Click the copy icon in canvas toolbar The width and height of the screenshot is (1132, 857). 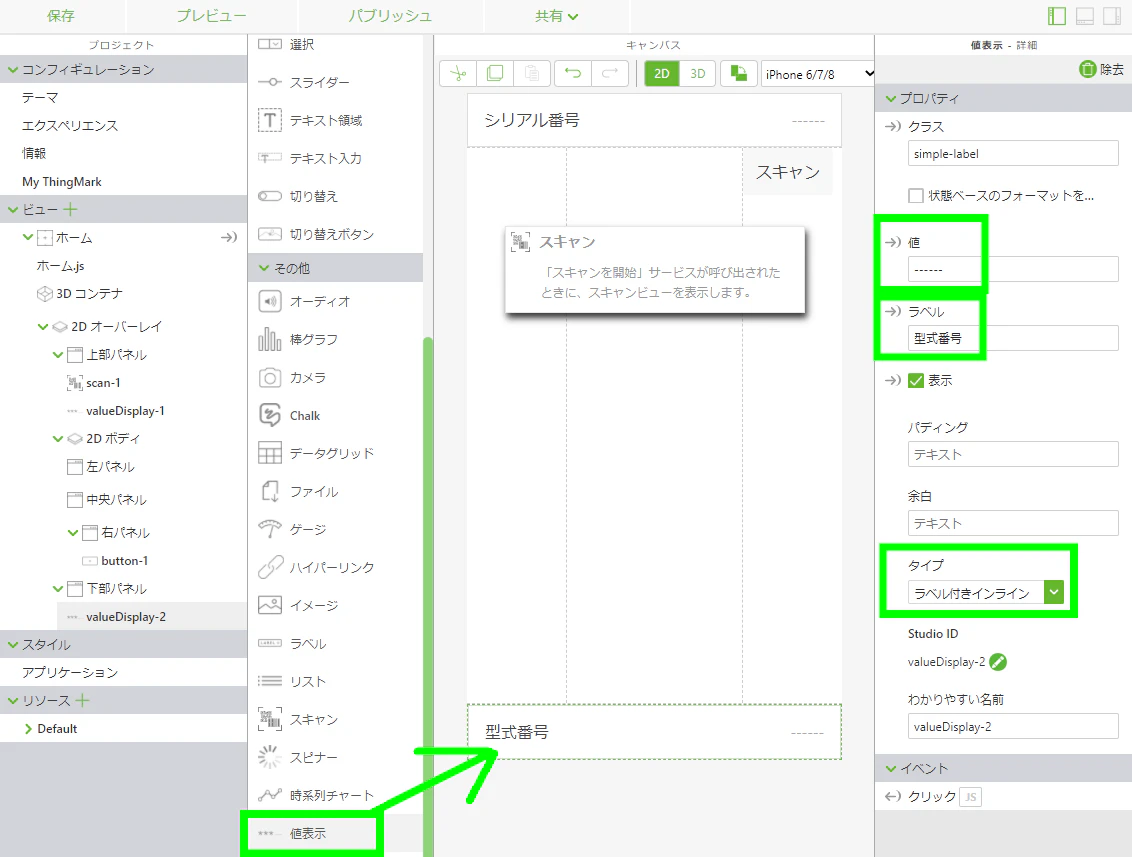495,74
